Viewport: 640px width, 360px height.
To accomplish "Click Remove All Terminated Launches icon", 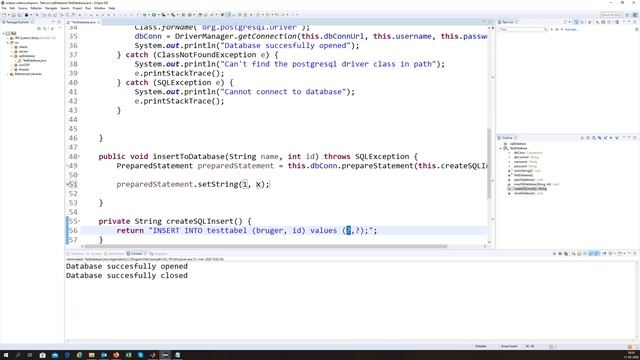I will pos(566,253).
